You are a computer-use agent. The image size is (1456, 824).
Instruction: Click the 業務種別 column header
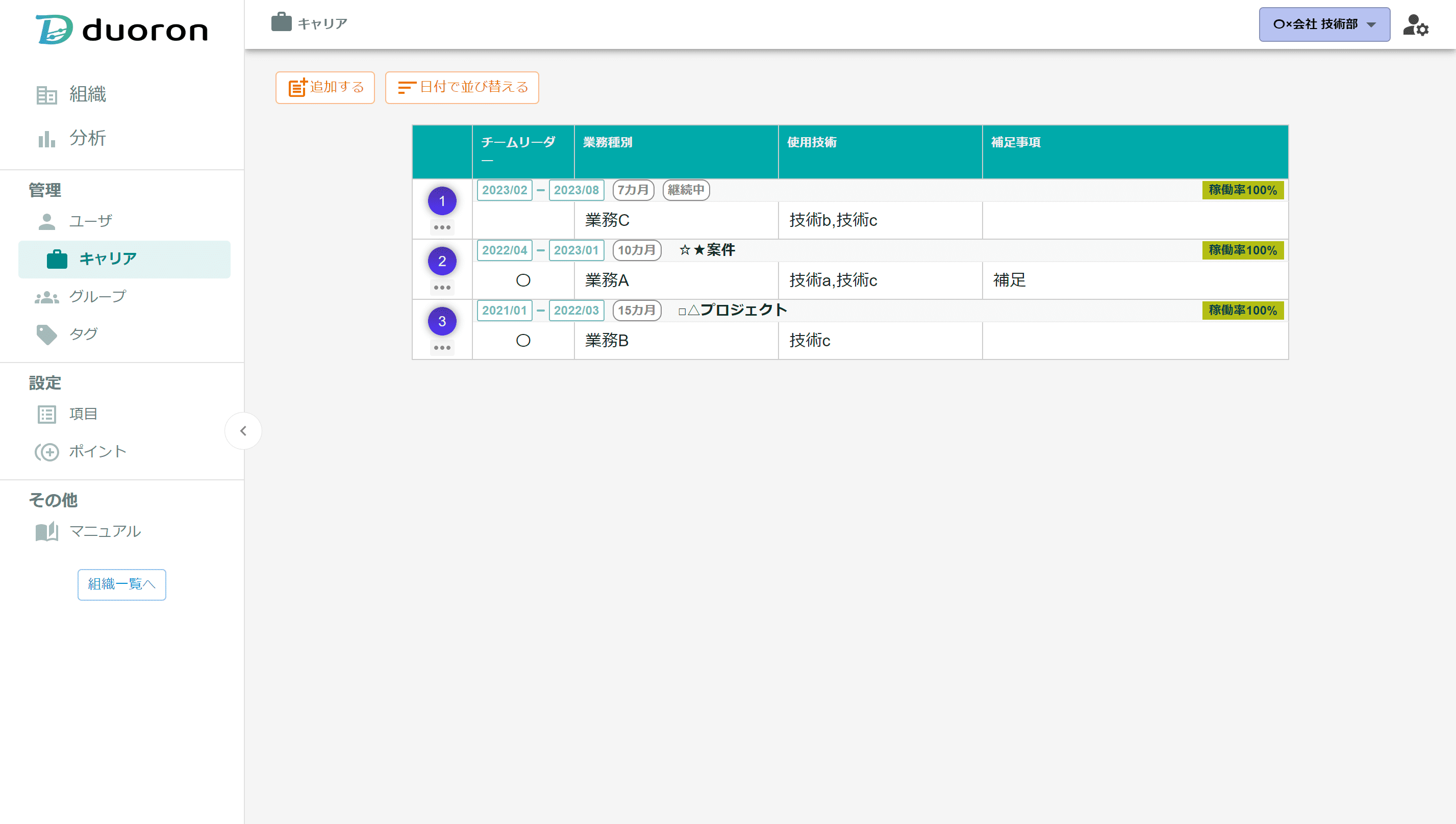point(676,151)
